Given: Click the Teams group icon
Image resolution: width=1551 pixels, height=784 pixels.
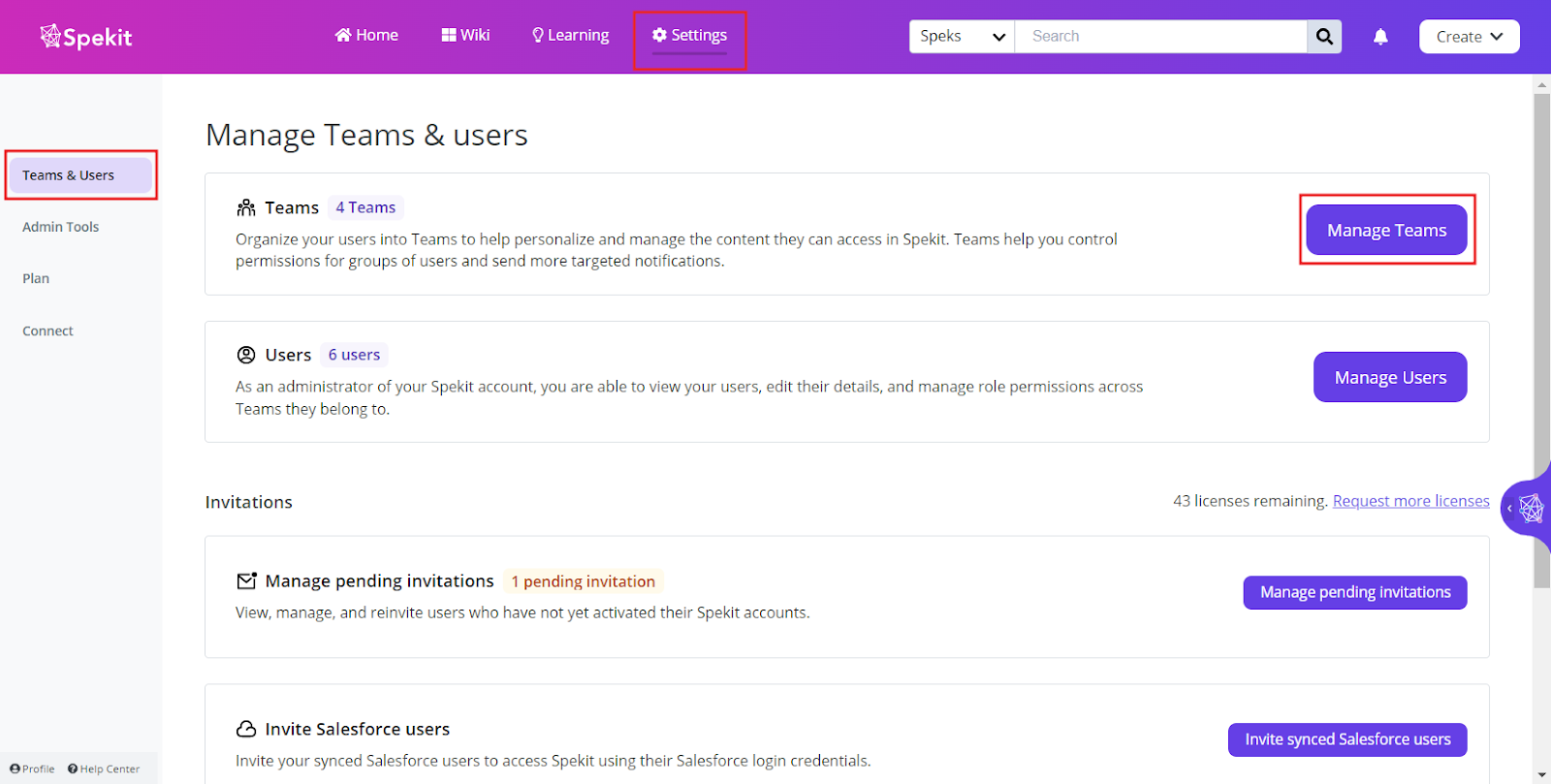Looking at the screenshot, I should click(246, 207).
